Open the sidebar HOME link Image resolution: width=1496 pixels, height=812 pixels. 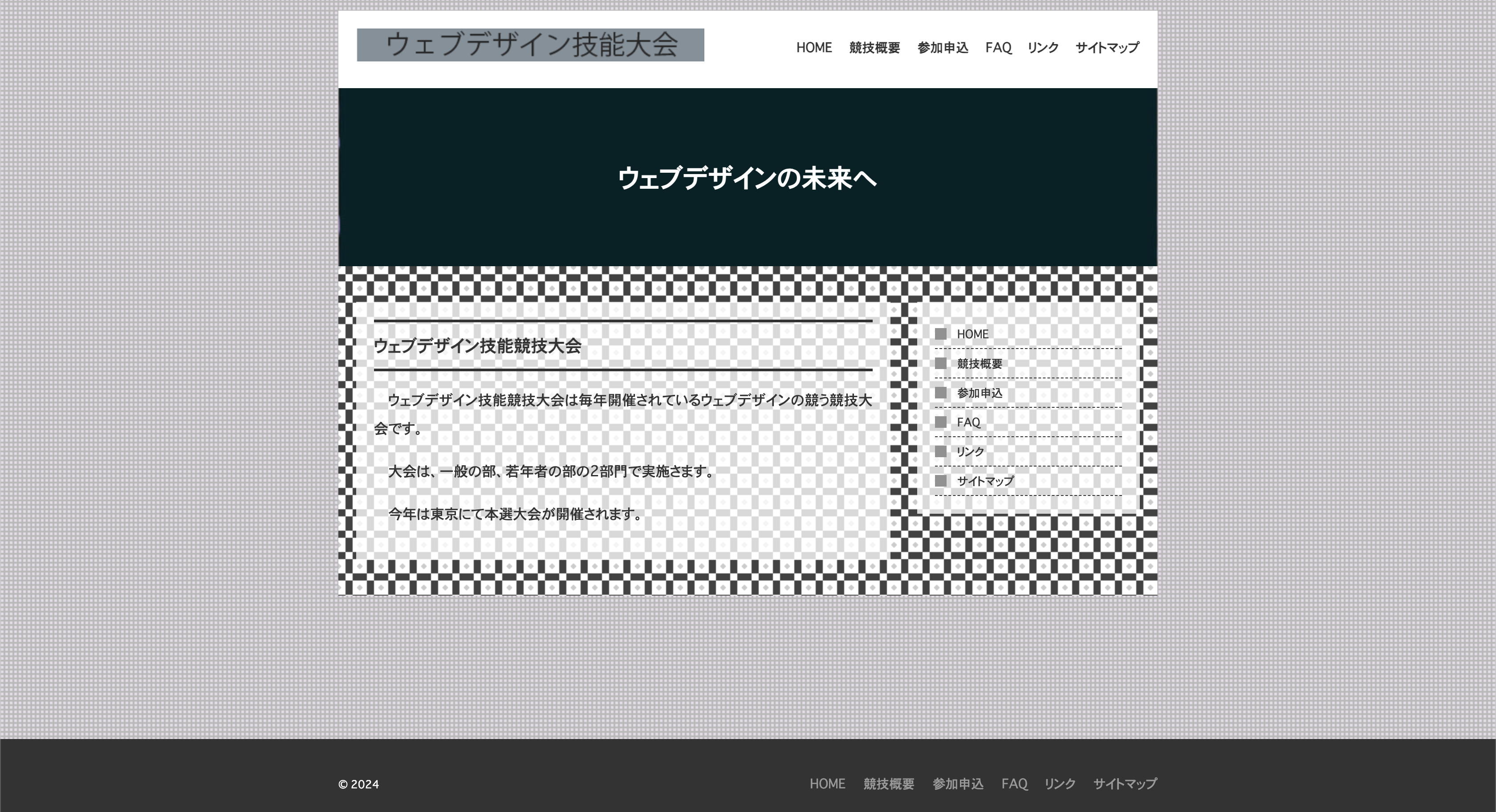973,334
